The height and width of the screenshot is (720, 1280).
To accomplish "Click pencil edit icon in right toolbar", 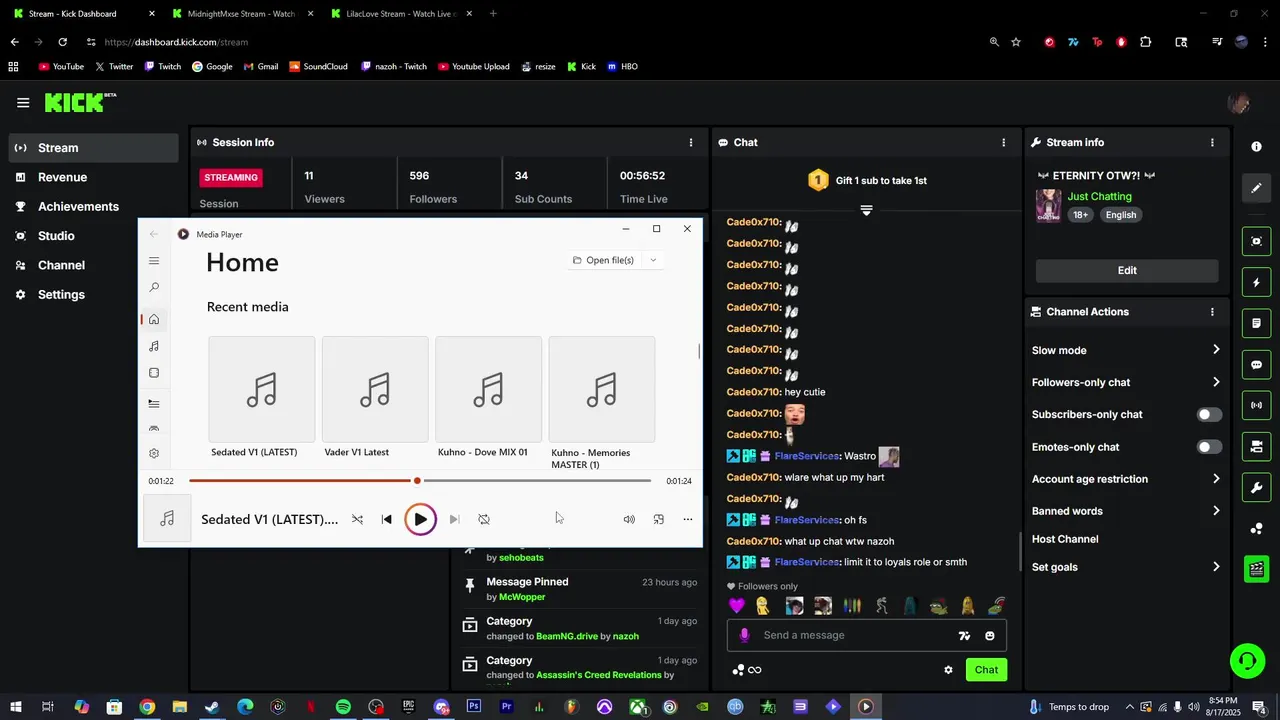I will coord(1256,188).
